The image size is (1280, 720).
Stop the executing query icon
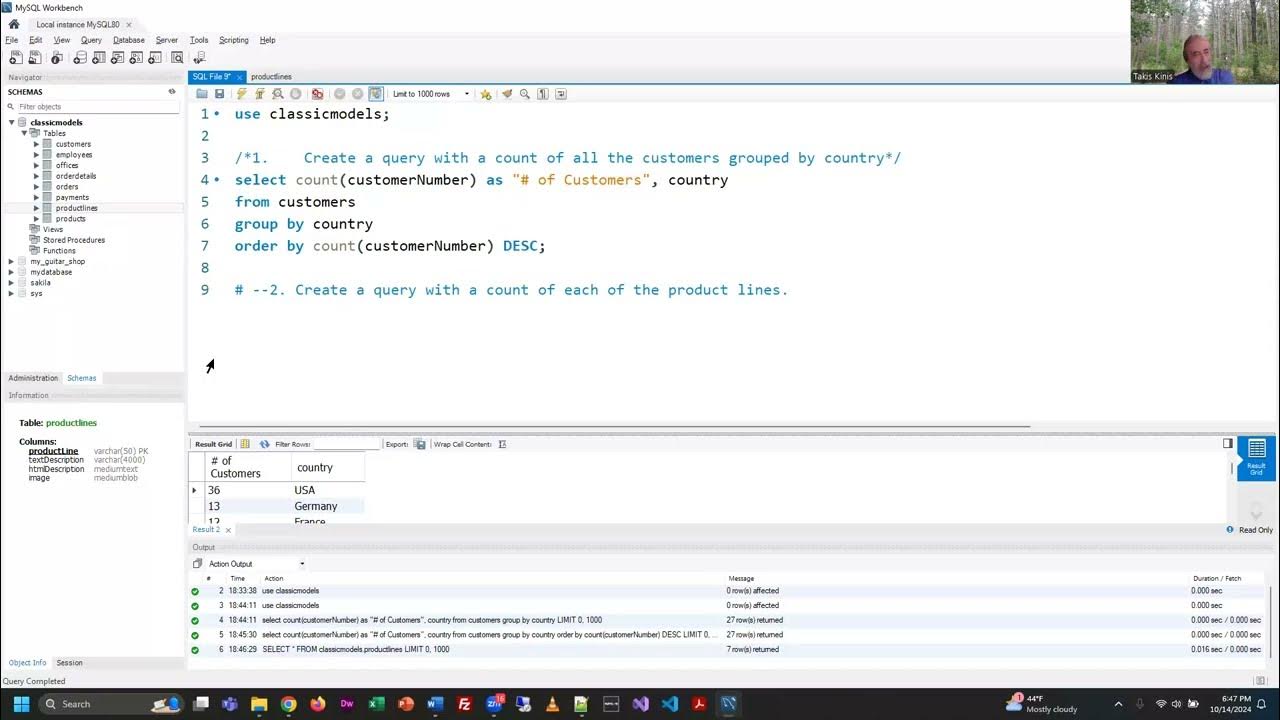click(x=295, y=94)
